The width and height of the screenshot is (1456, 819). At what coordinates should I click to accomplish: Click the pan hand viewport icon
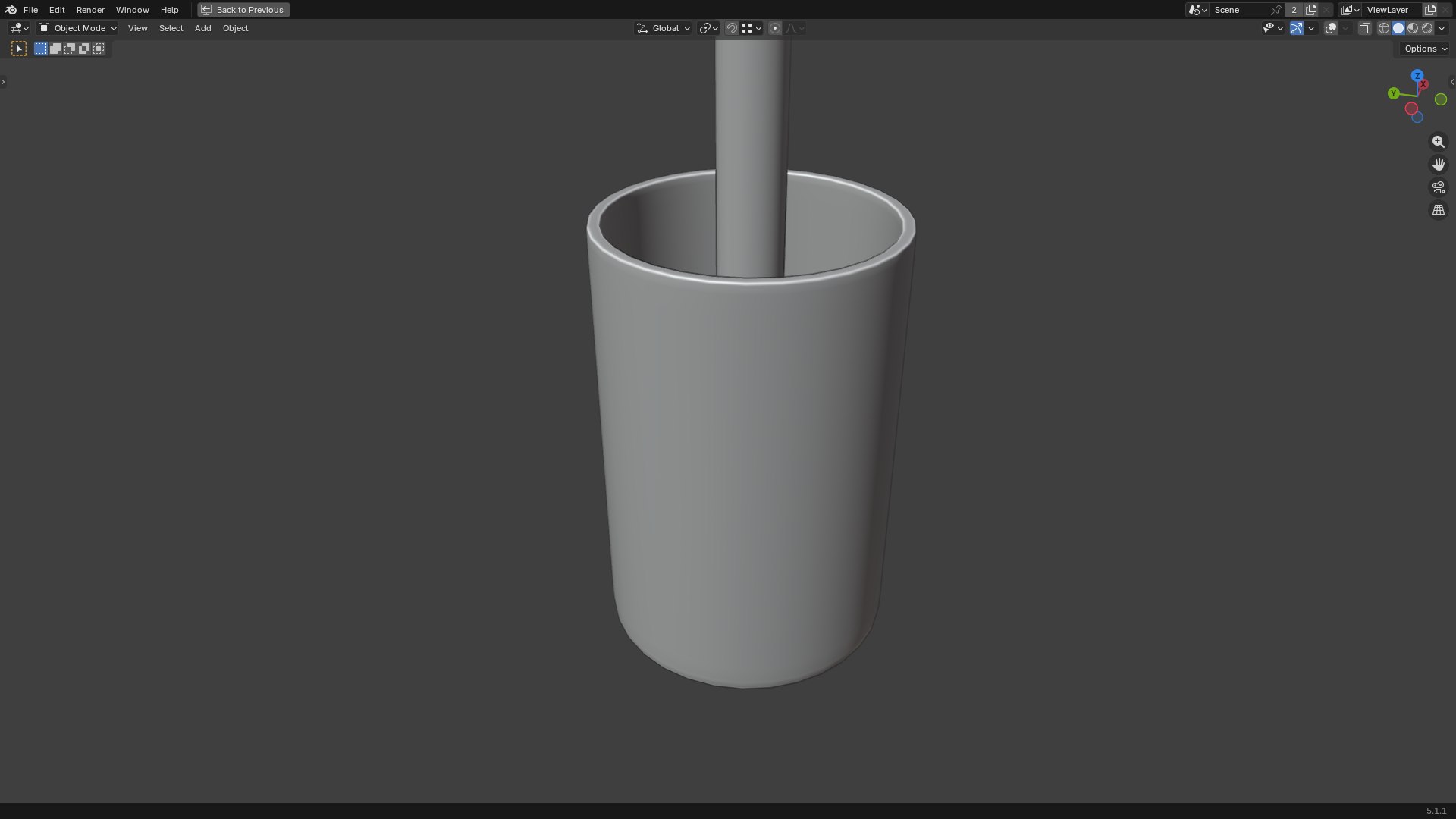(x=1439, y=165)
